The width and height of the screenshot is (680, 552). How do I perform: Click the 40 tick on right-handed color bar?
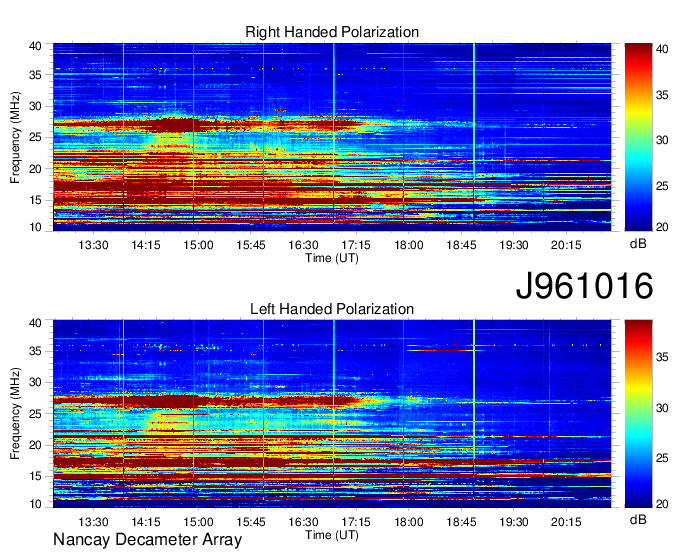662,49
